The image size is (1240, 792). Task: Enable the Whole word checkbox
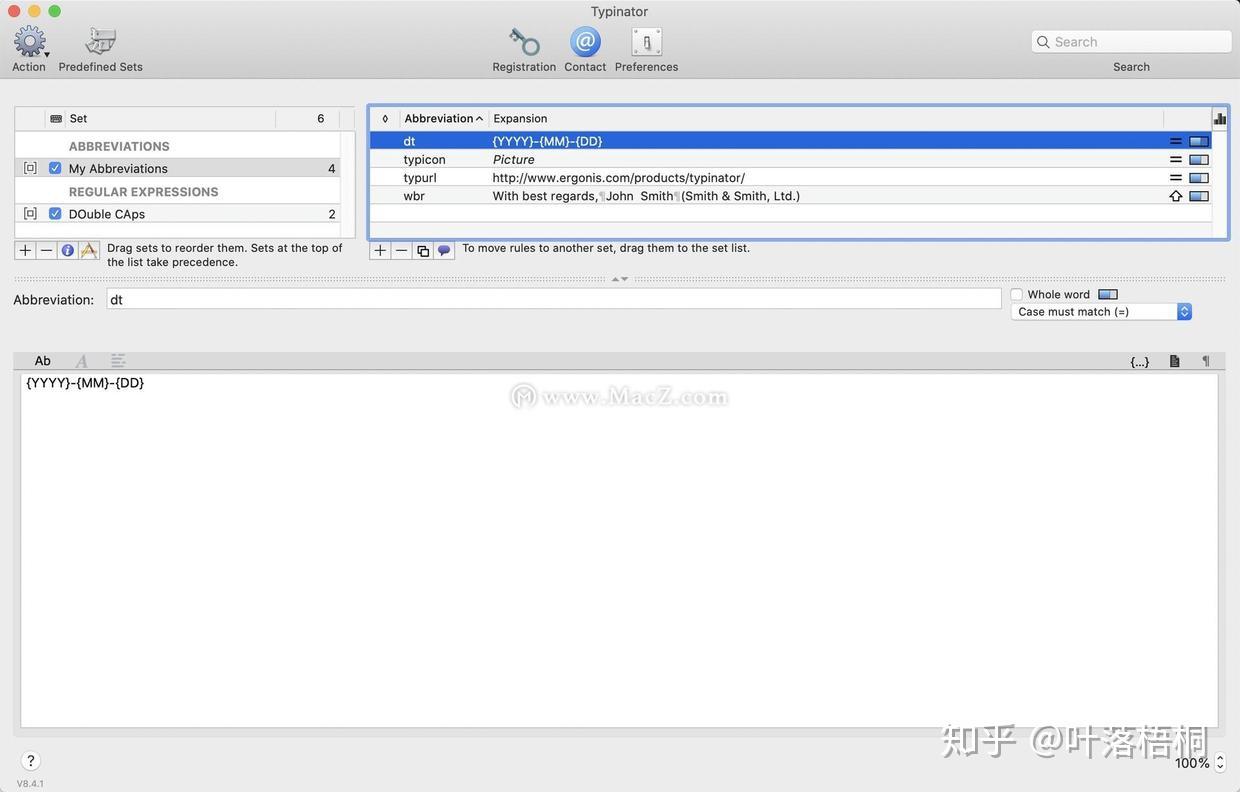coord(1017,294)
